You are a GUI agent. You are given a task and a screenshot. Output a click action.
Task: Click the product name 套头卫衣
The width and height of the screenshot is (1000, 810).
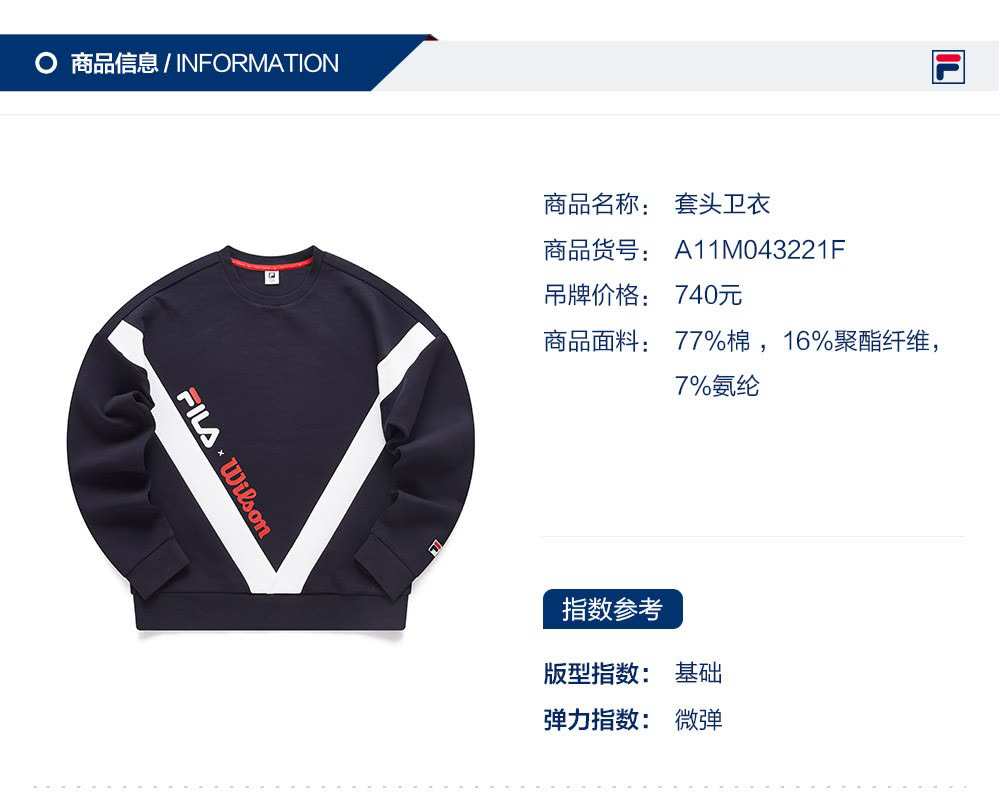point(723,204)
